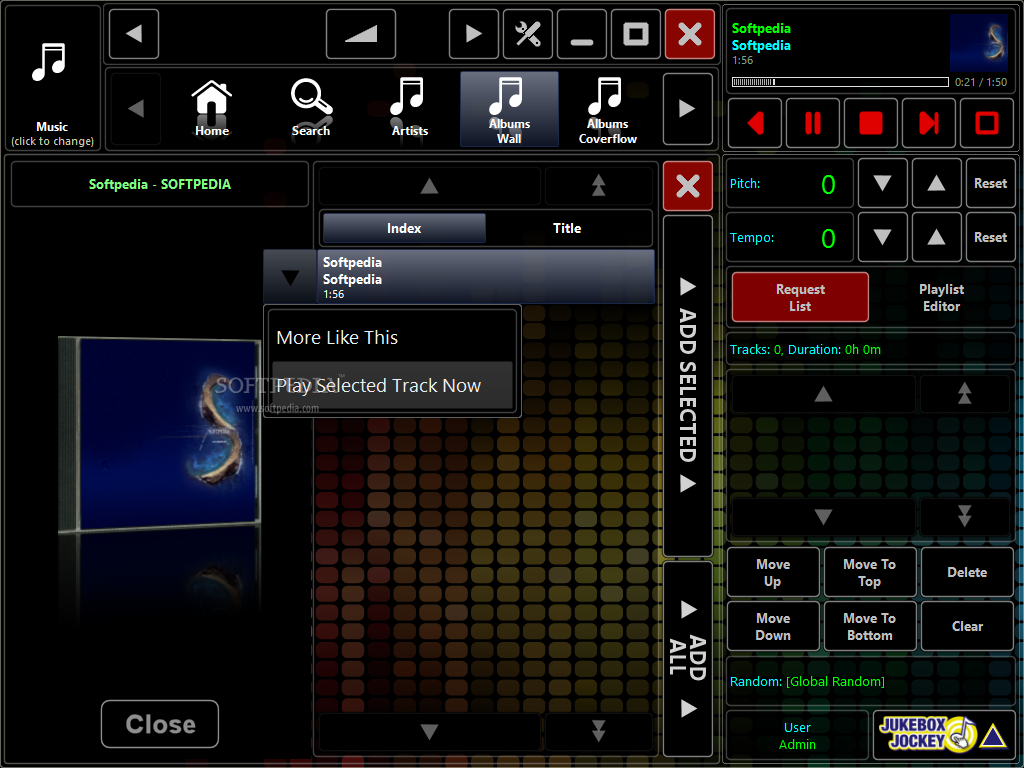Click the large Softpedia album cover
The image size is (1024, 768).
(160, 434)
